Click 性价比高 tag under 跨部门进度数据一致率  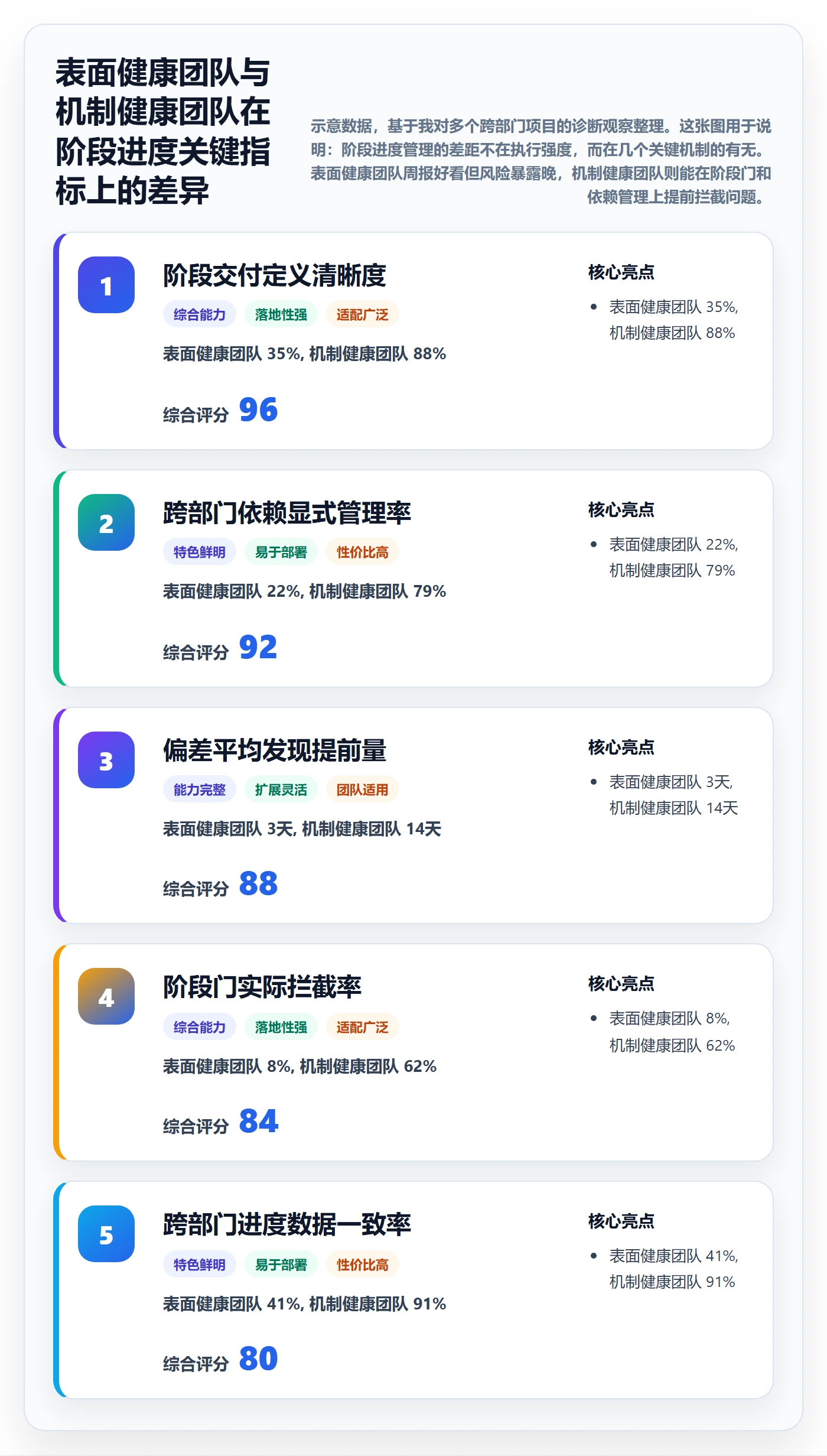363,1265
